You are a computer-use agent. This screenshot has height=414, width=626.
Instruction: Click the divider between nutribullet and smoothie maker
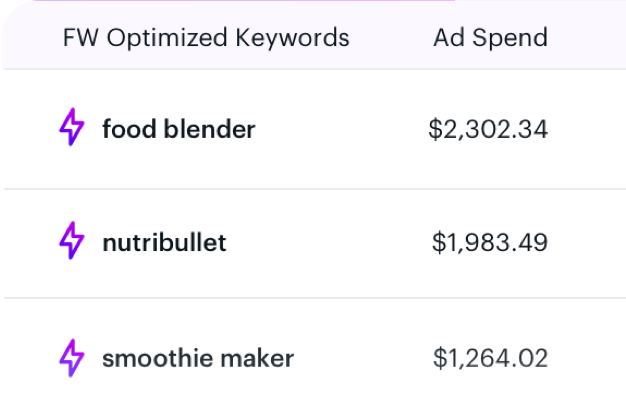[x=315, y=298]
